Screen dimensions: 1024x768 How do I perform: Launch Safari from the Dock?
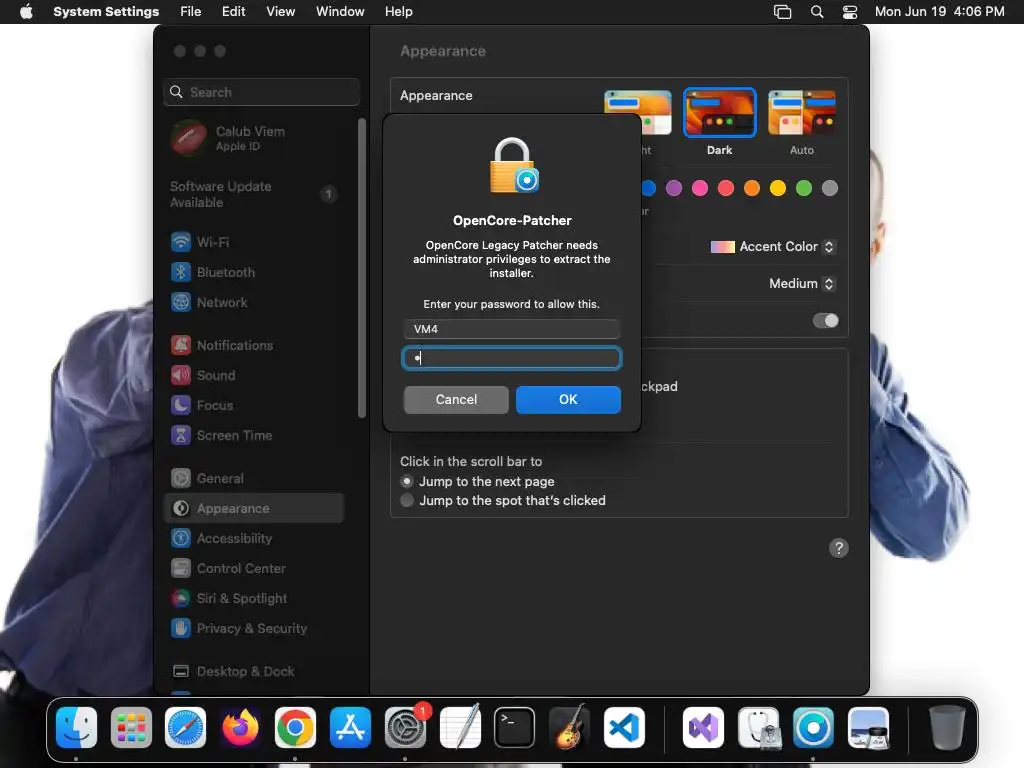click(x=185, y=727)
